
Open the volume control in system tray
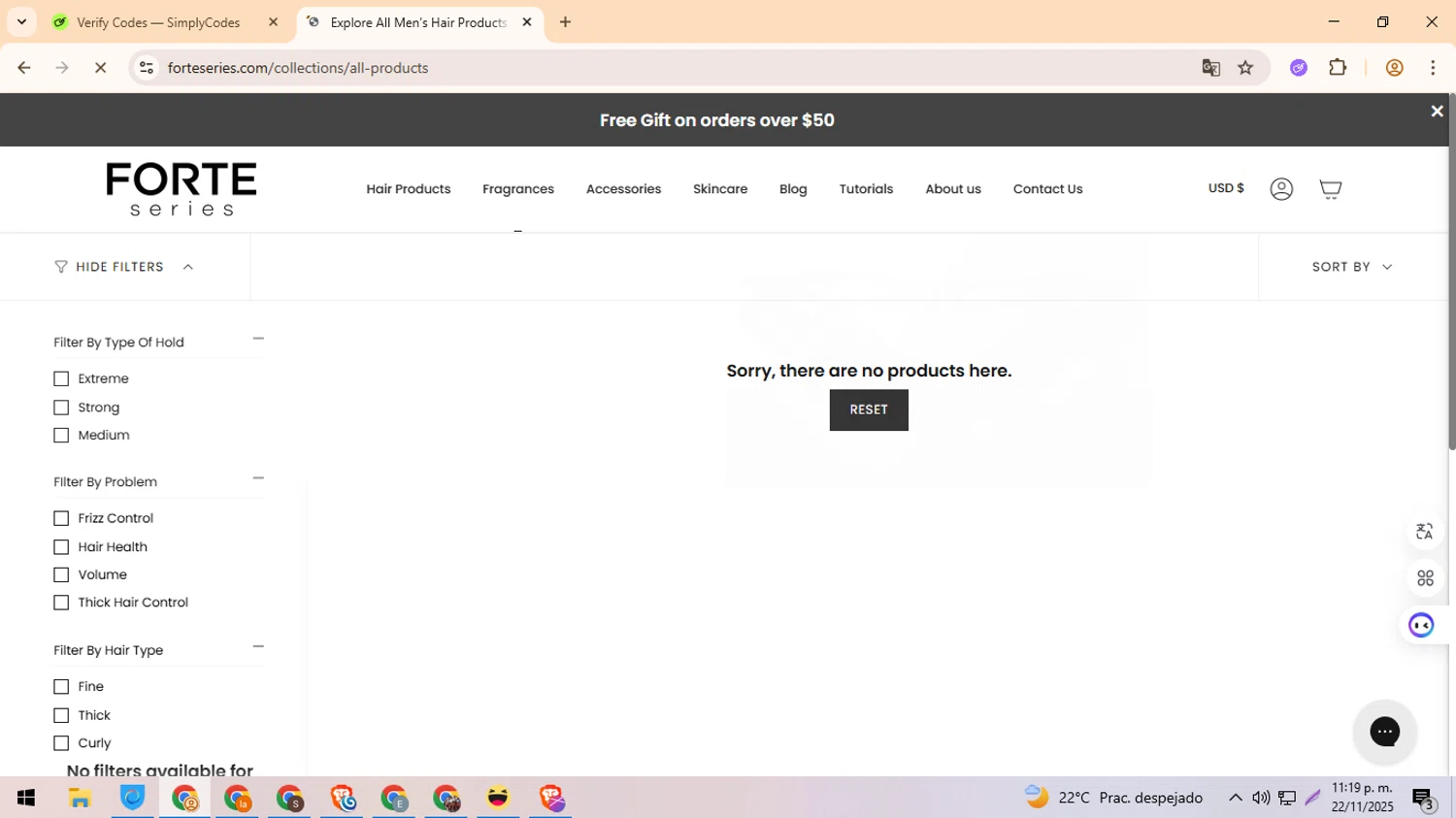point(1261,798)
